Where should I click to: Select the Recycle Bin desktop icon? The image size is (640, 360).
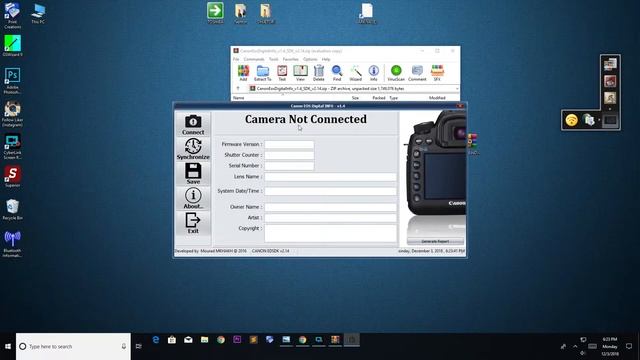tap(12, 210)
